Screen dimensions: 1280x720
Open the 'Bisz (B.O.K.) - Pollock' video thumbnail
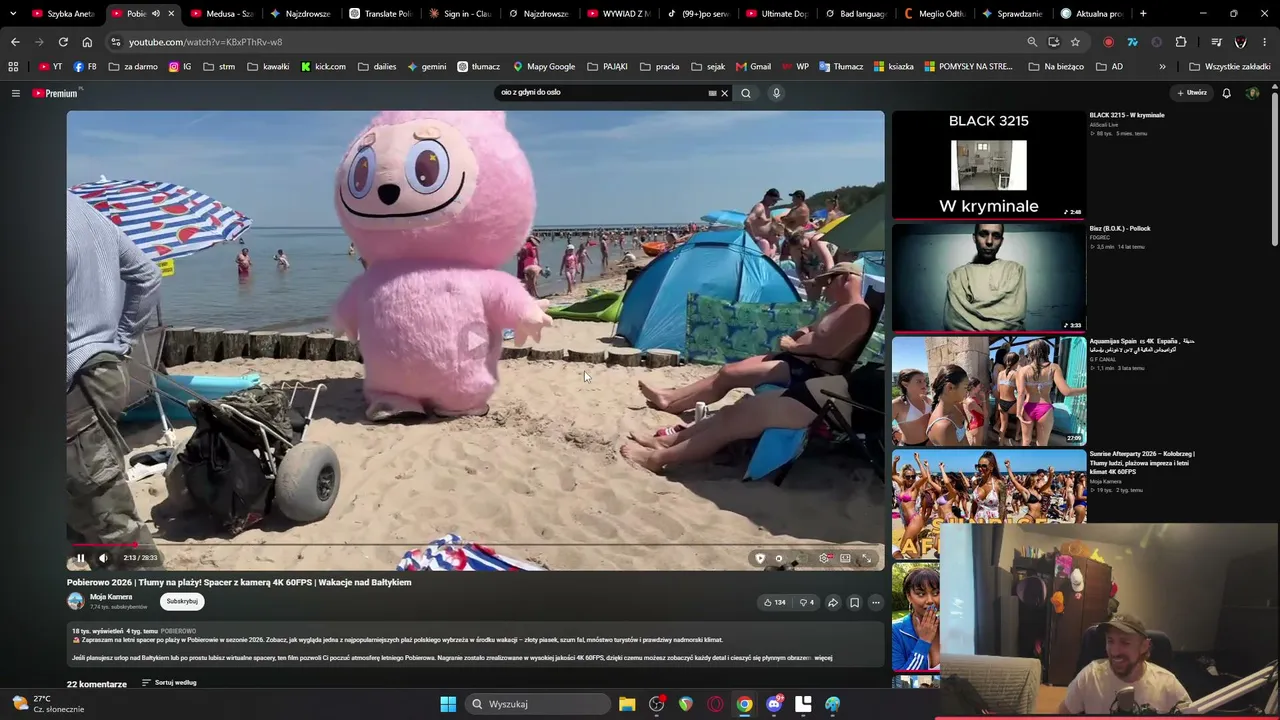pos(988,277)
